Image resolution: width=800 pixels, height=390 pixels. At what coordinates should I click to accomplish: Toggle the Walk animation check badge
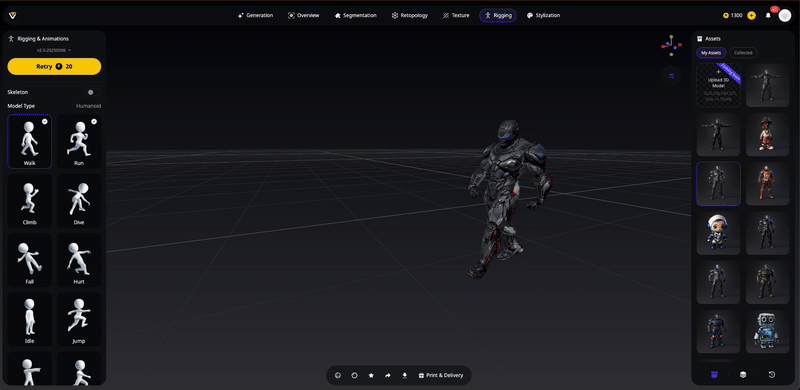[x=44, y=121]
